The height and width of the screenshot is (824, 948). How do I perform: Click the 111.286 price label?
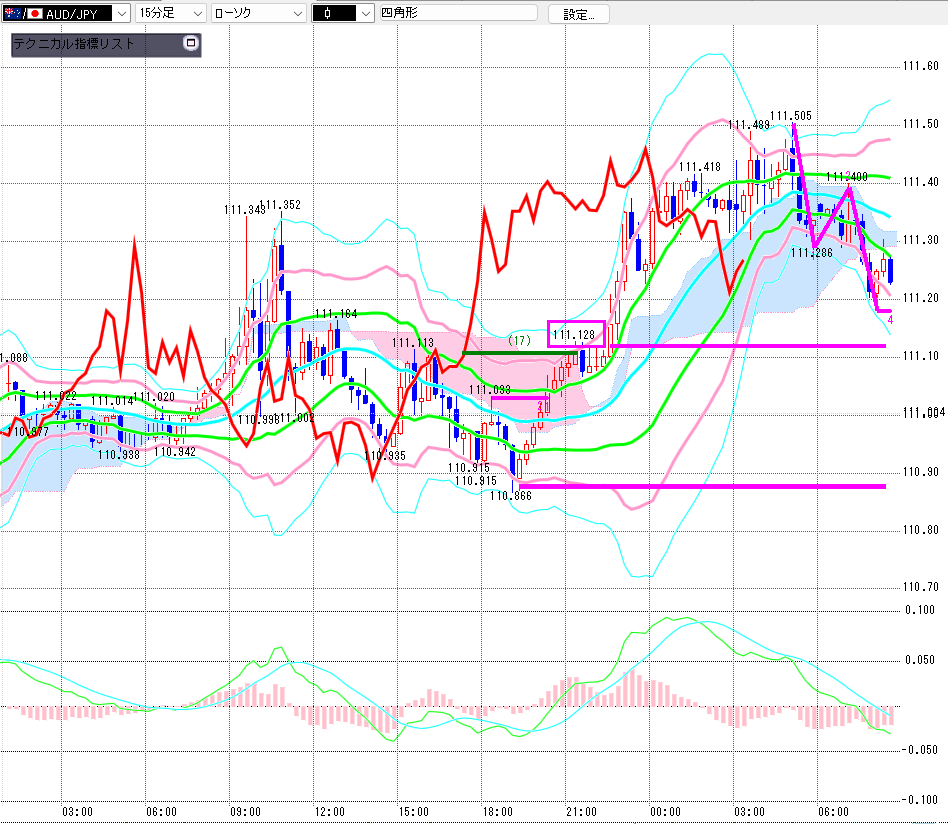812,253
